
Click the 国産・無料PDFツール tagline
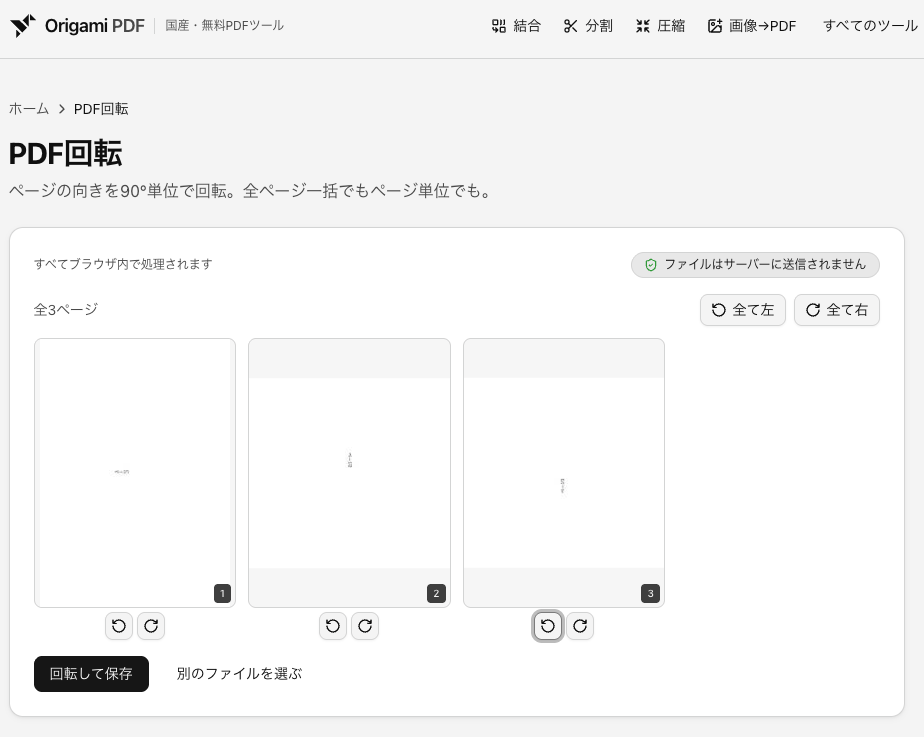(x=225, y=25)
